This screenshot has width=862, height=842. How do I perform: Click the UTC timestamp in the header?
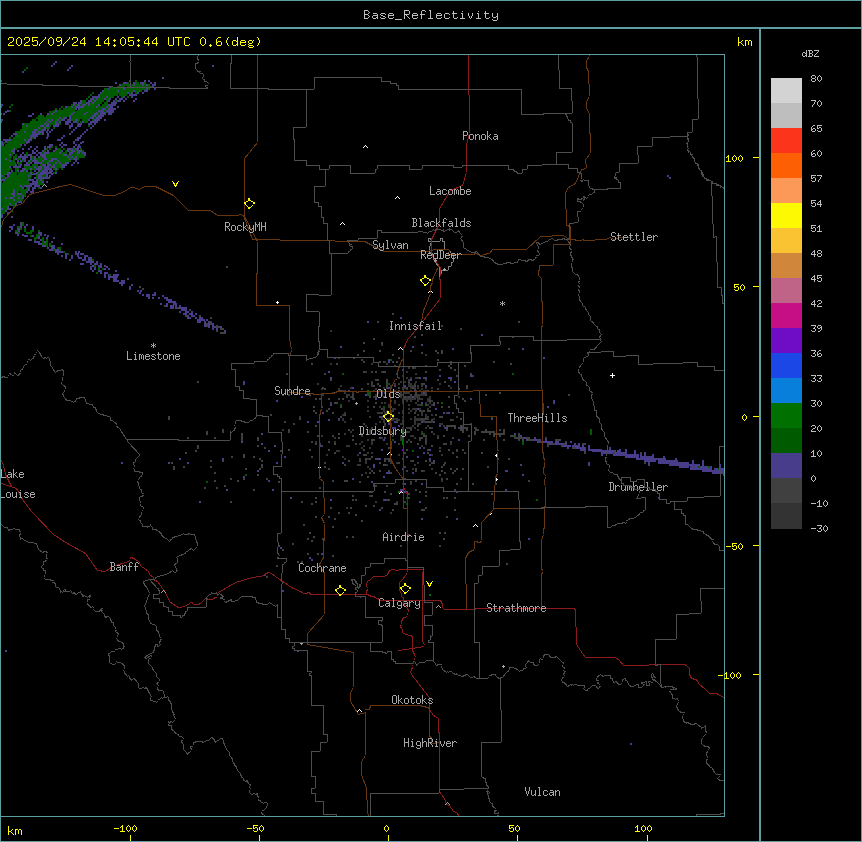pyautogui.click(x=134, y=42)
